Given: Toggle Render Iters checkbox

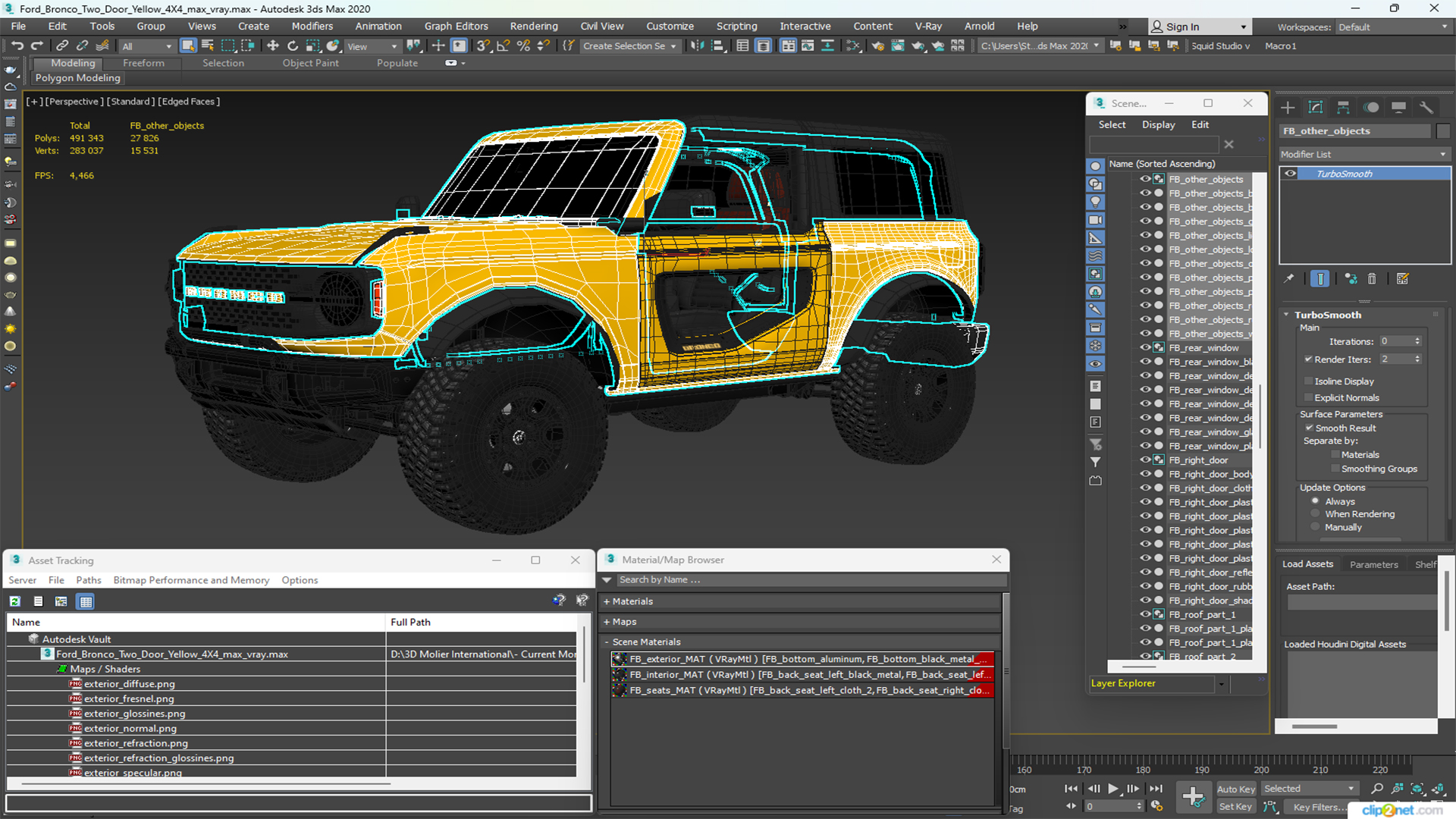Looking at the screenshot, I should pyautogui.click(x=1309, y=359).
